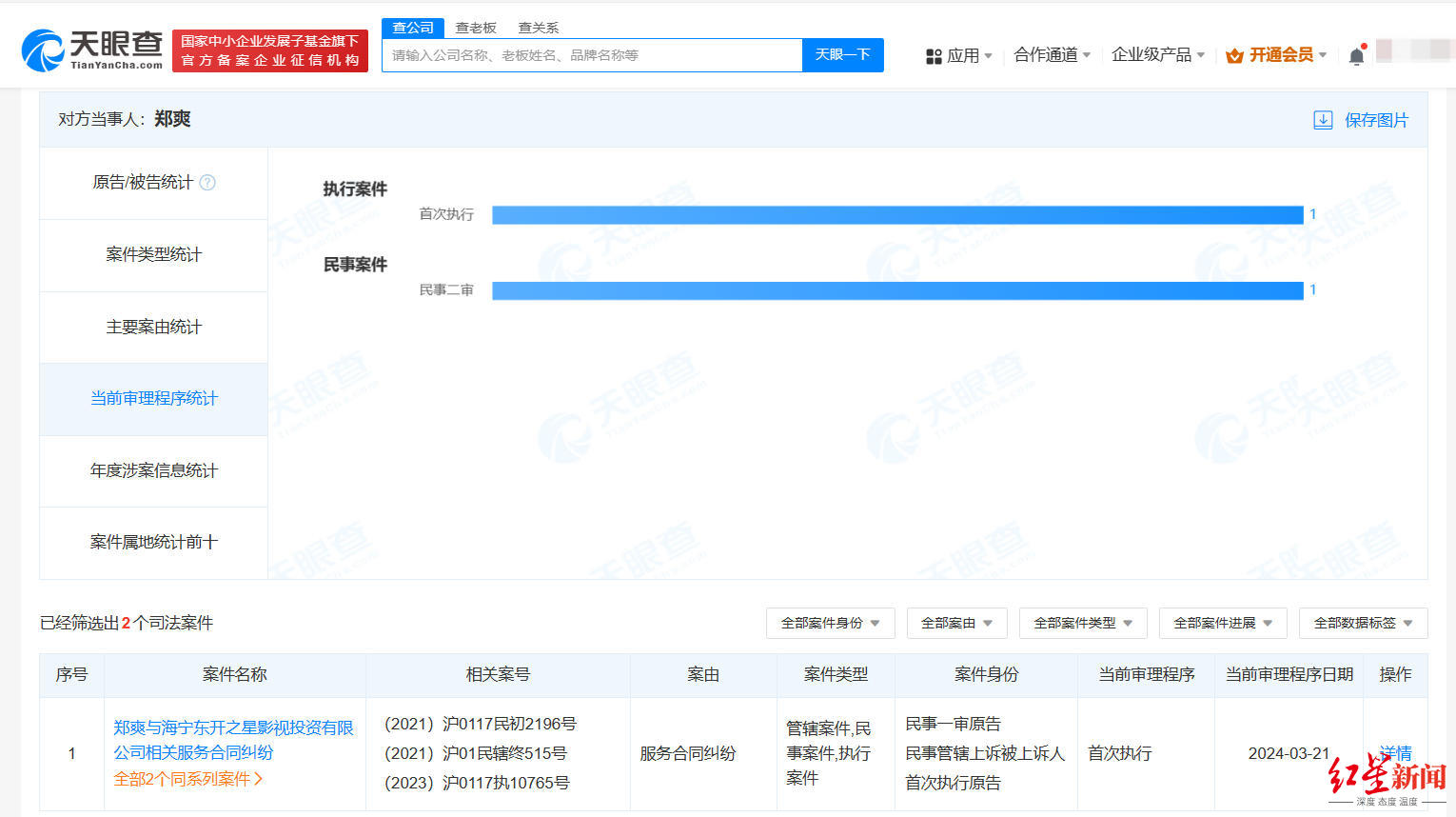The image size is (1456, 817).
Task: Select 案件属地统计前十 in the sidebar
Action: point(153,543)
